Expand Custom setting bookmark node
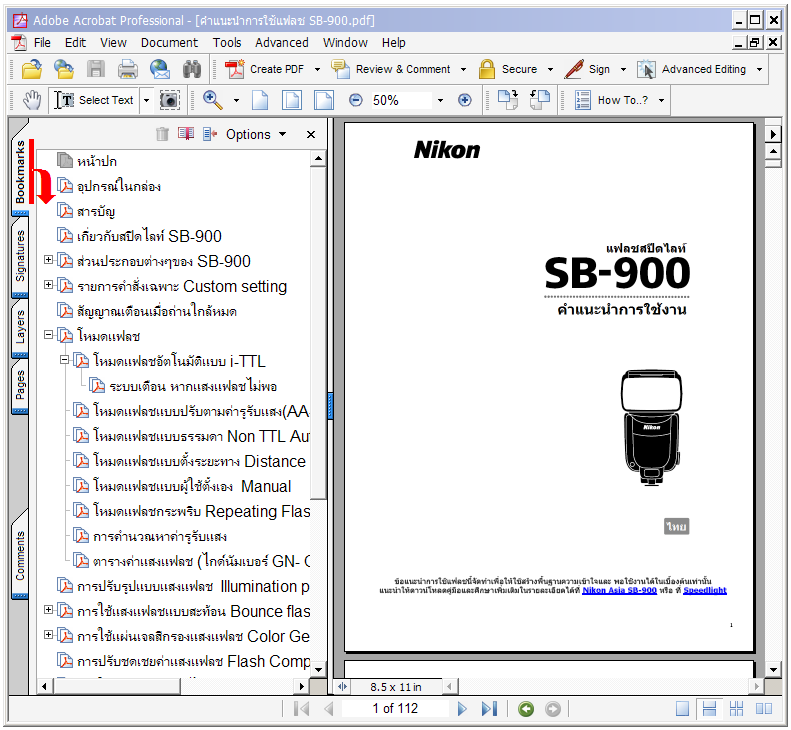Screen dimensions: 791x730 [48, 285]
